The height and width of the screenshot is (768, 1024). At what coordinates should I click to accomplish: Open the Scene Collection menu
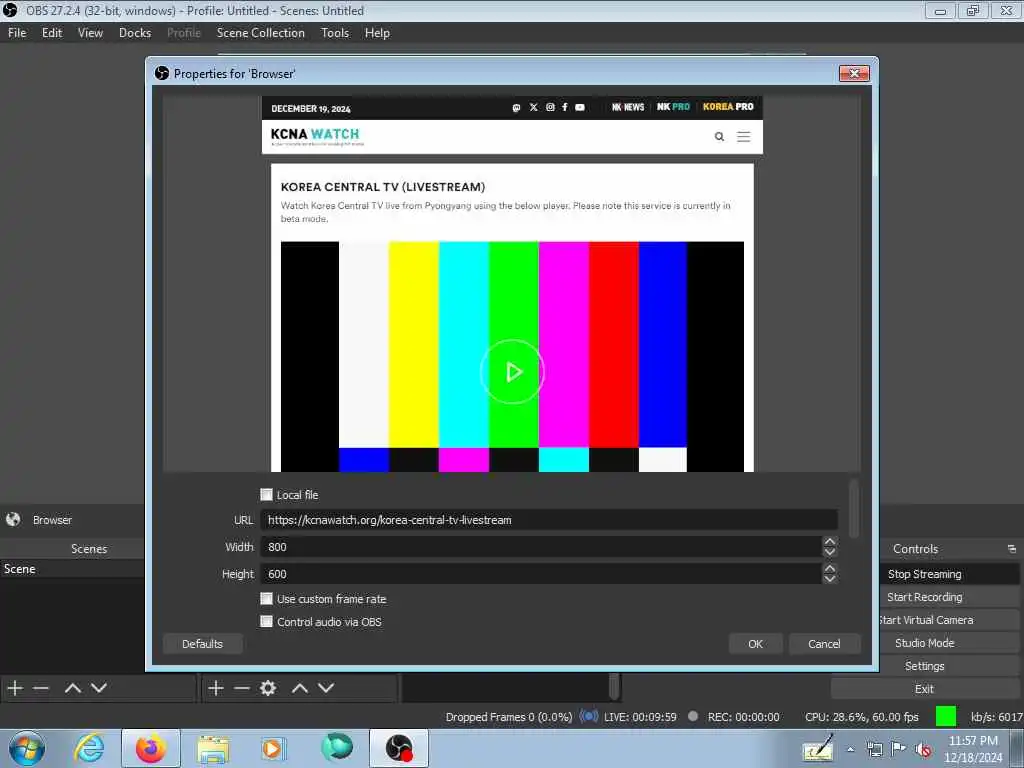[x=261, y=33]
